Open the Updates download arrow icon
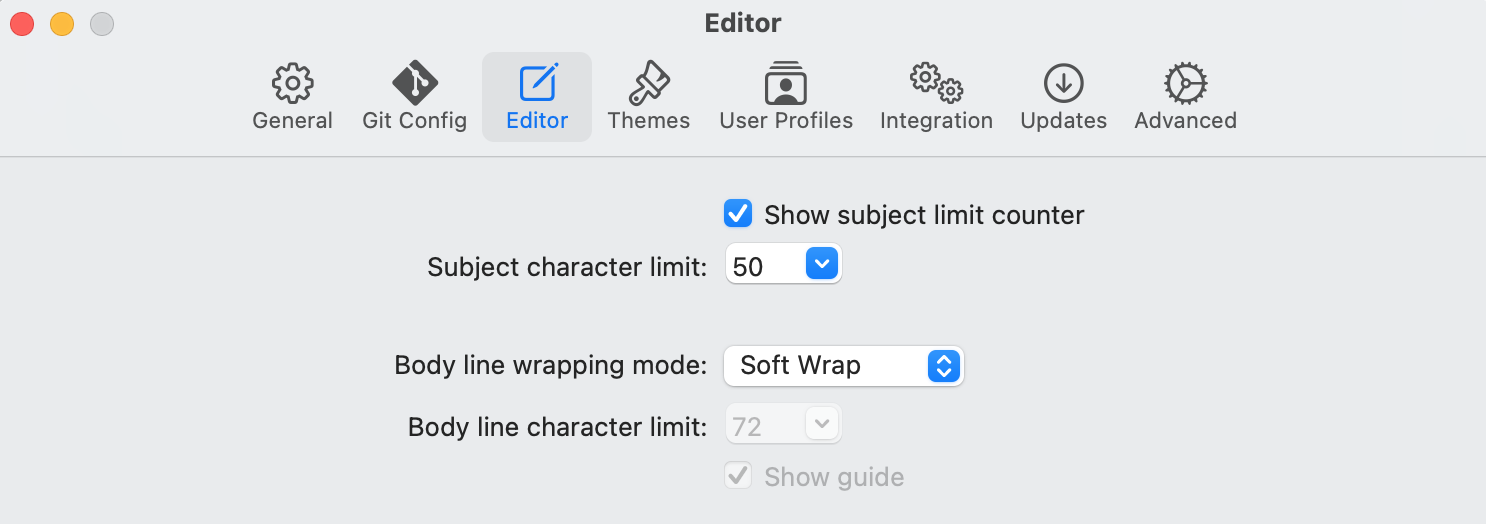 pos(1063,84)
